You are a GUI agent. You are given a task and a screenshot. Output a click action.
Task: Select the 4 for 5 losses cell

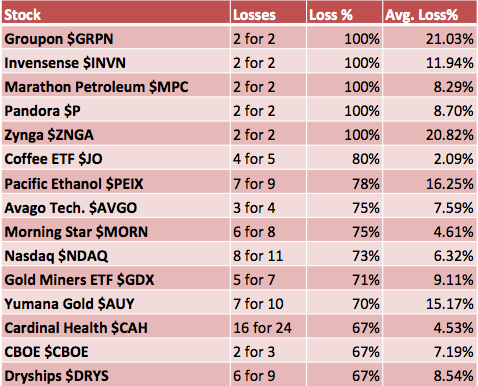click(x=268, y=158)
